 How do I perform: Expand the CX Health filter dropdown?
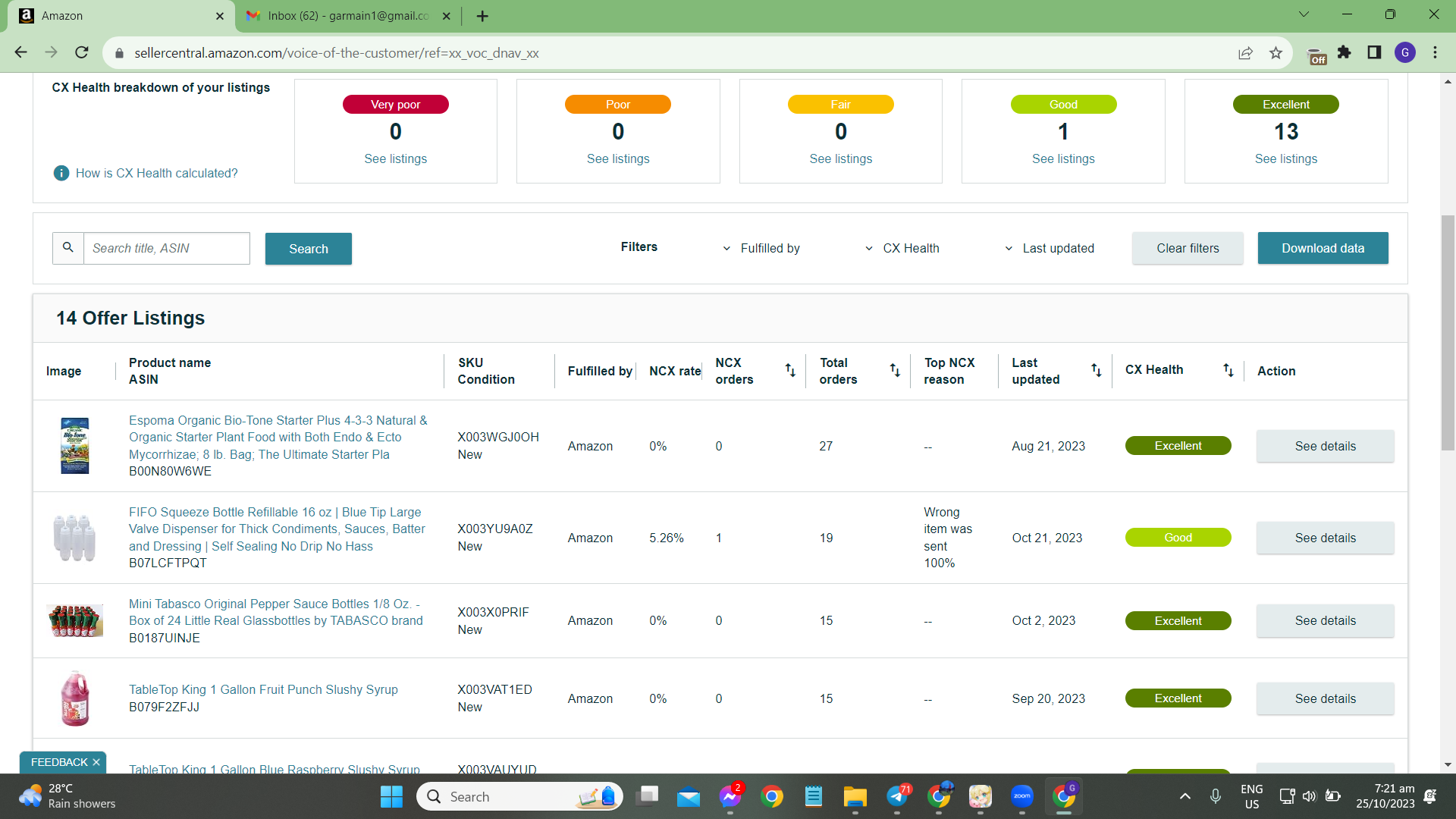coord(902,248)
